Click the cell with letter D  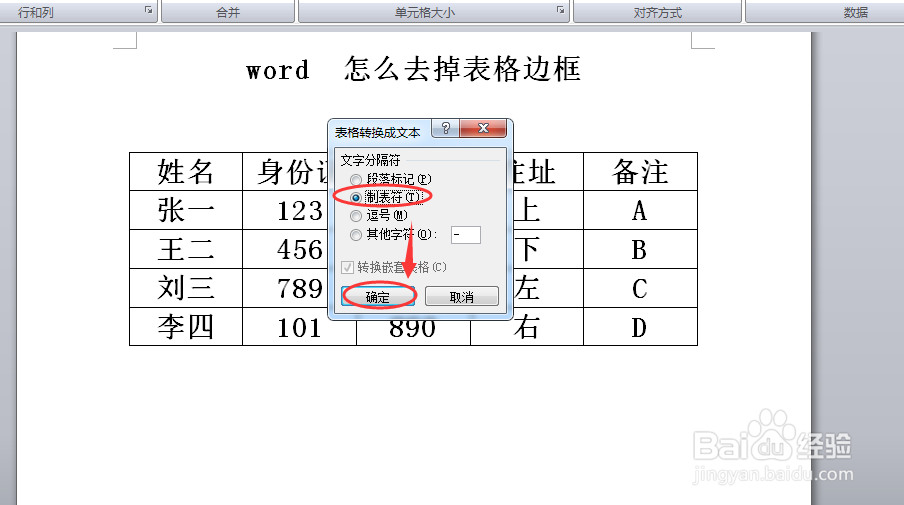point(641,327)
